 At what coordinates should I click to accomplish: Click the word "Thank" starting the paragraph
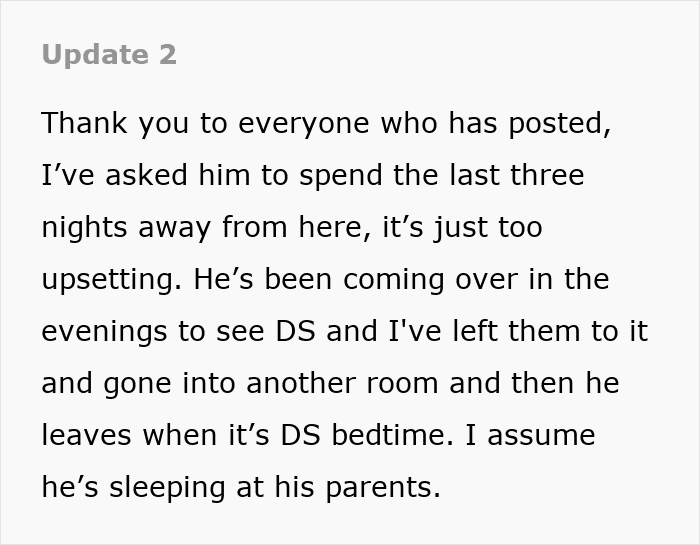point(84,123)
